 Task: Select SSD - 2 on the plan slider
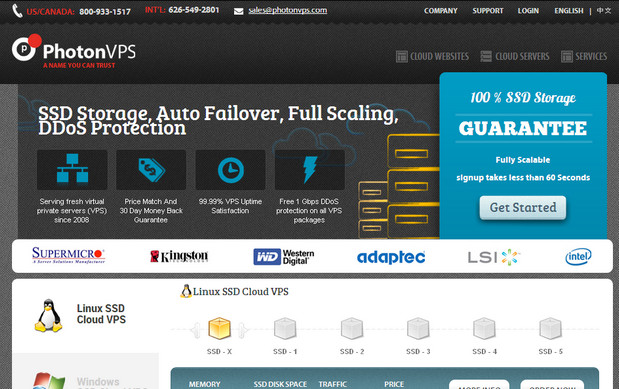(352, 329)
